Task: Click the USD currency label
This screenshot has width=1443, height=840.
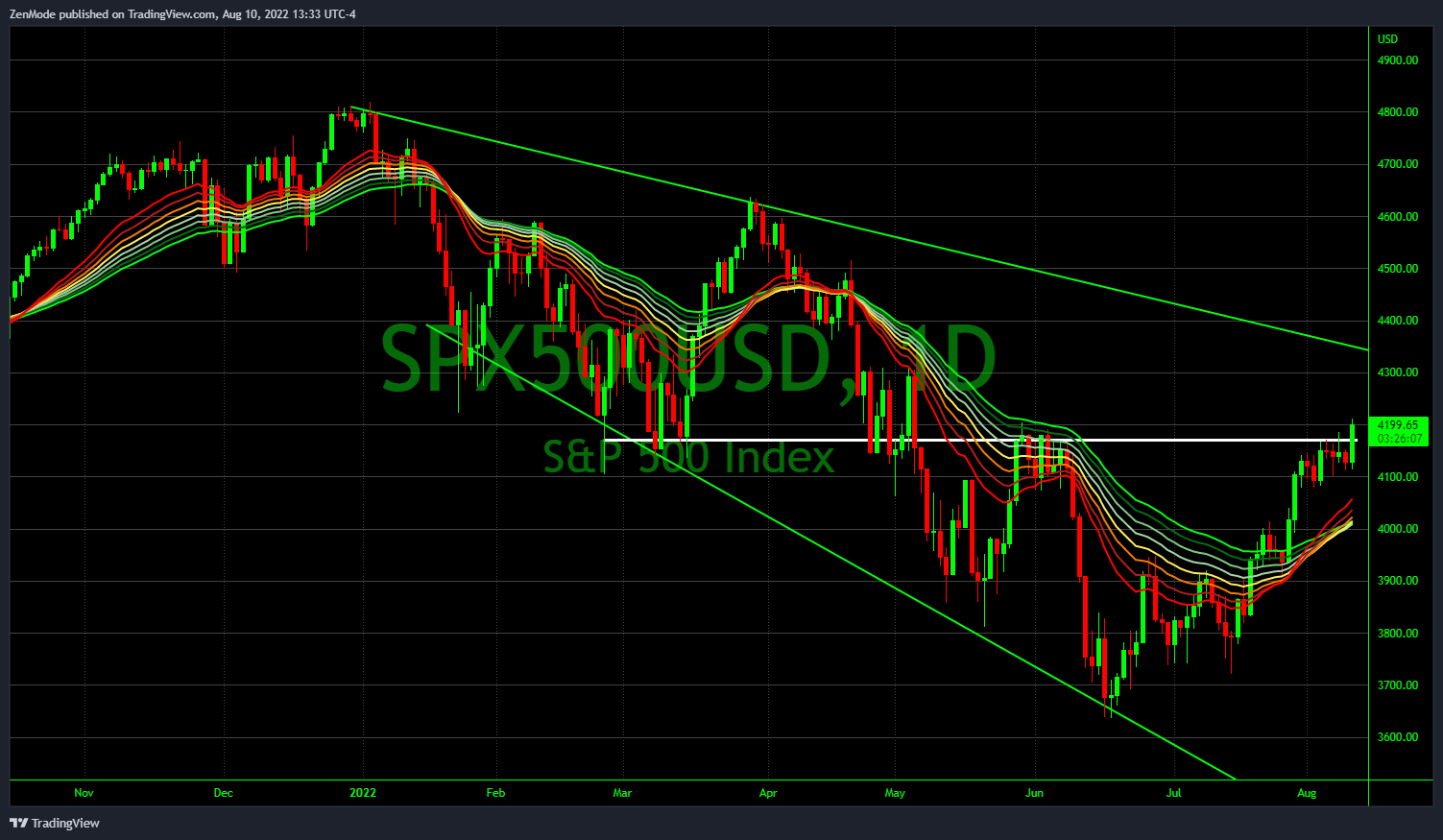Action: (x=1387, y=39)
